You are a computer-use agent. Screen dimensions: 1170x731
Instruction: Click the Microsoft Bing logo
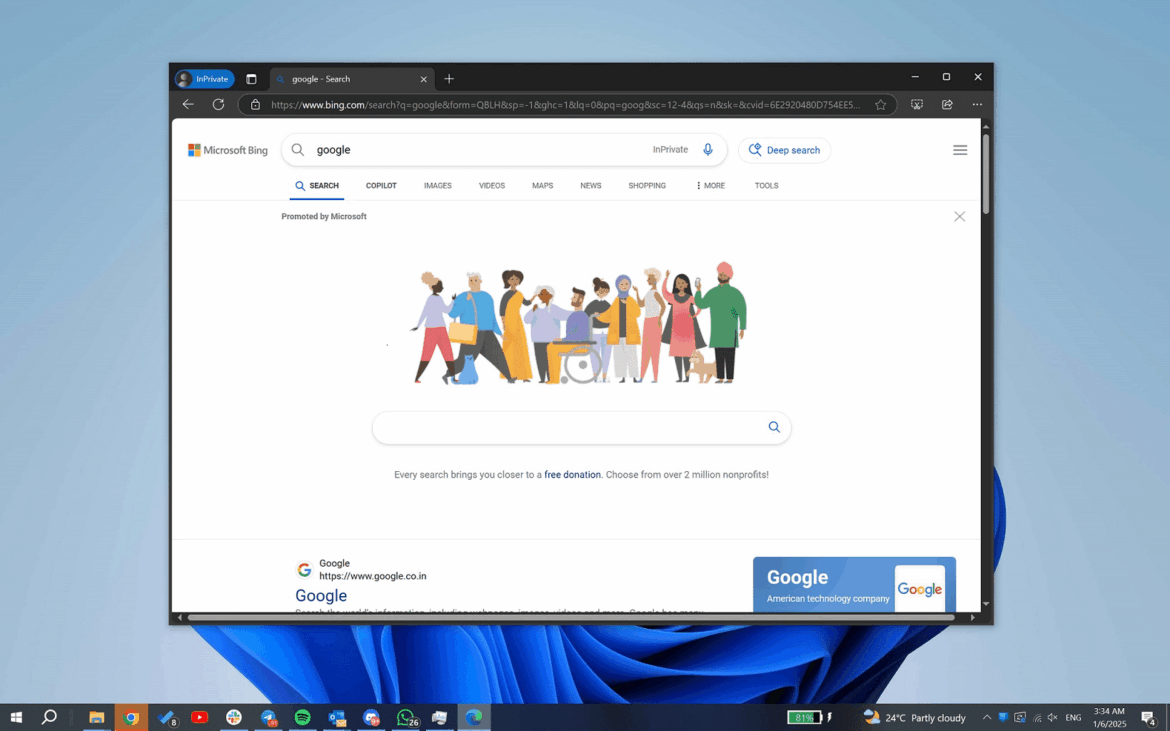pos(227,149)
